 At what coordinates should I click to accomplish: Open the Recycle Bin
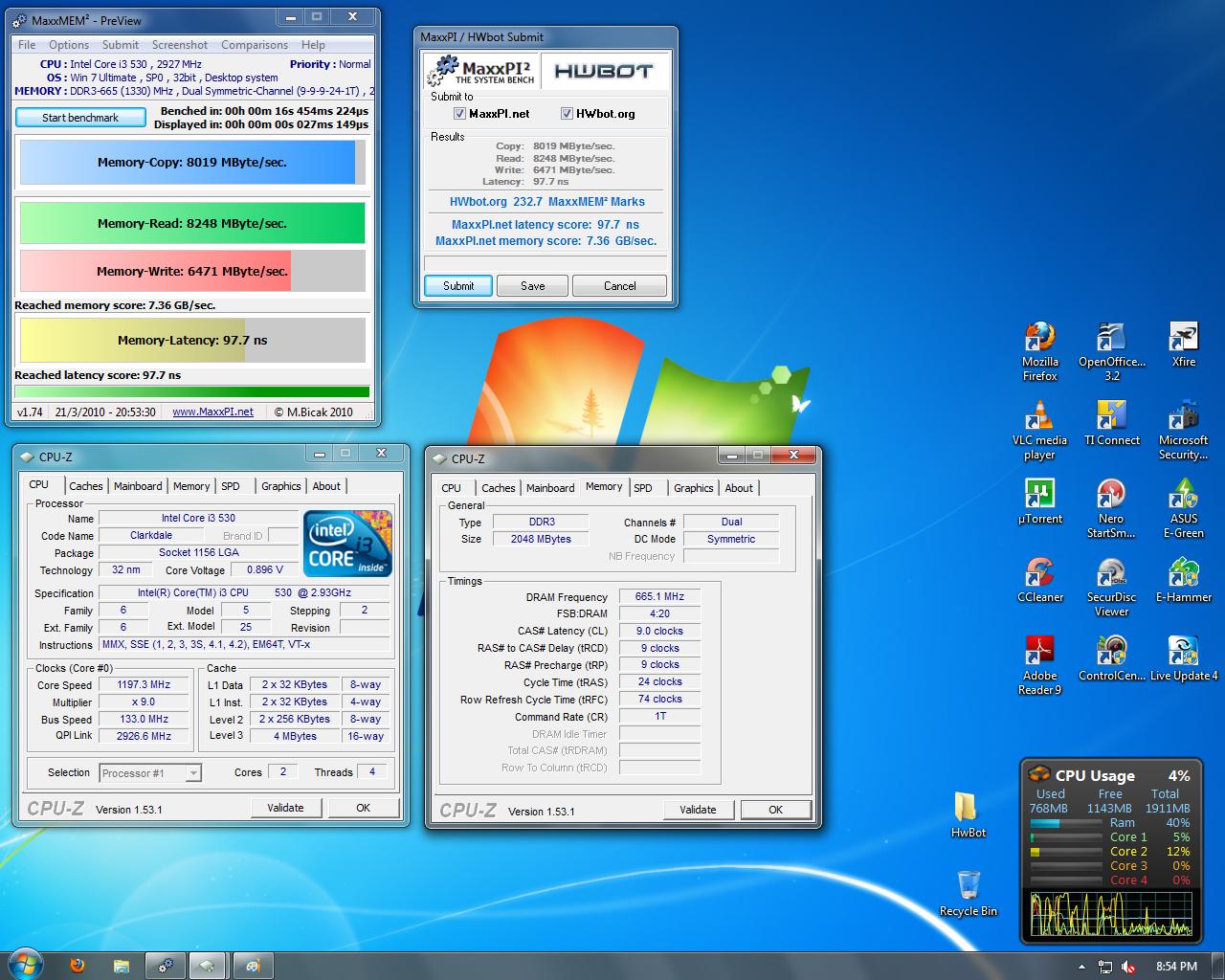pyautogui.click(x=968, y=894)
